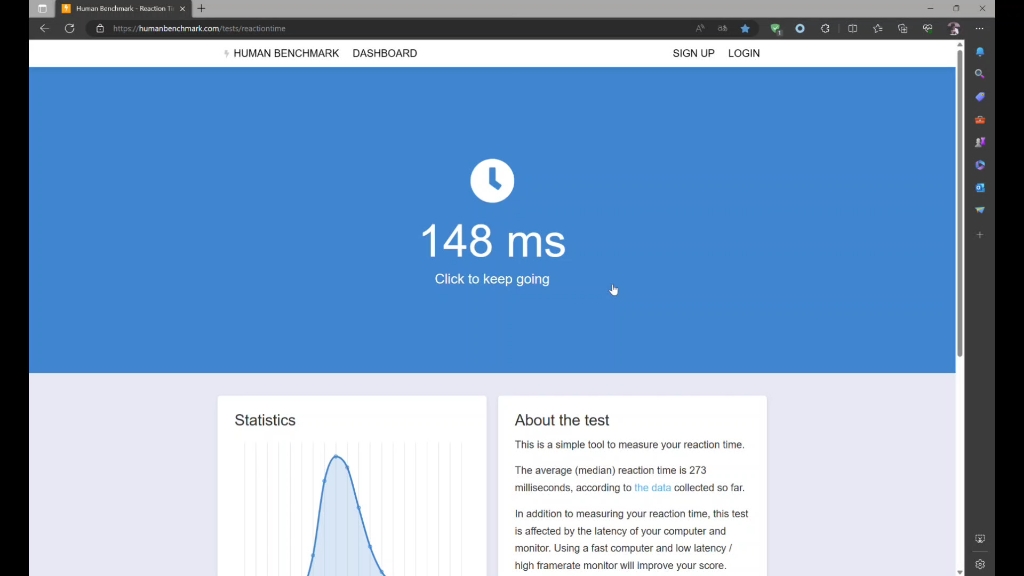Screen dimensions: 1024x576
Task: Open the sidebar Search icon
Action: coord(980,74)
